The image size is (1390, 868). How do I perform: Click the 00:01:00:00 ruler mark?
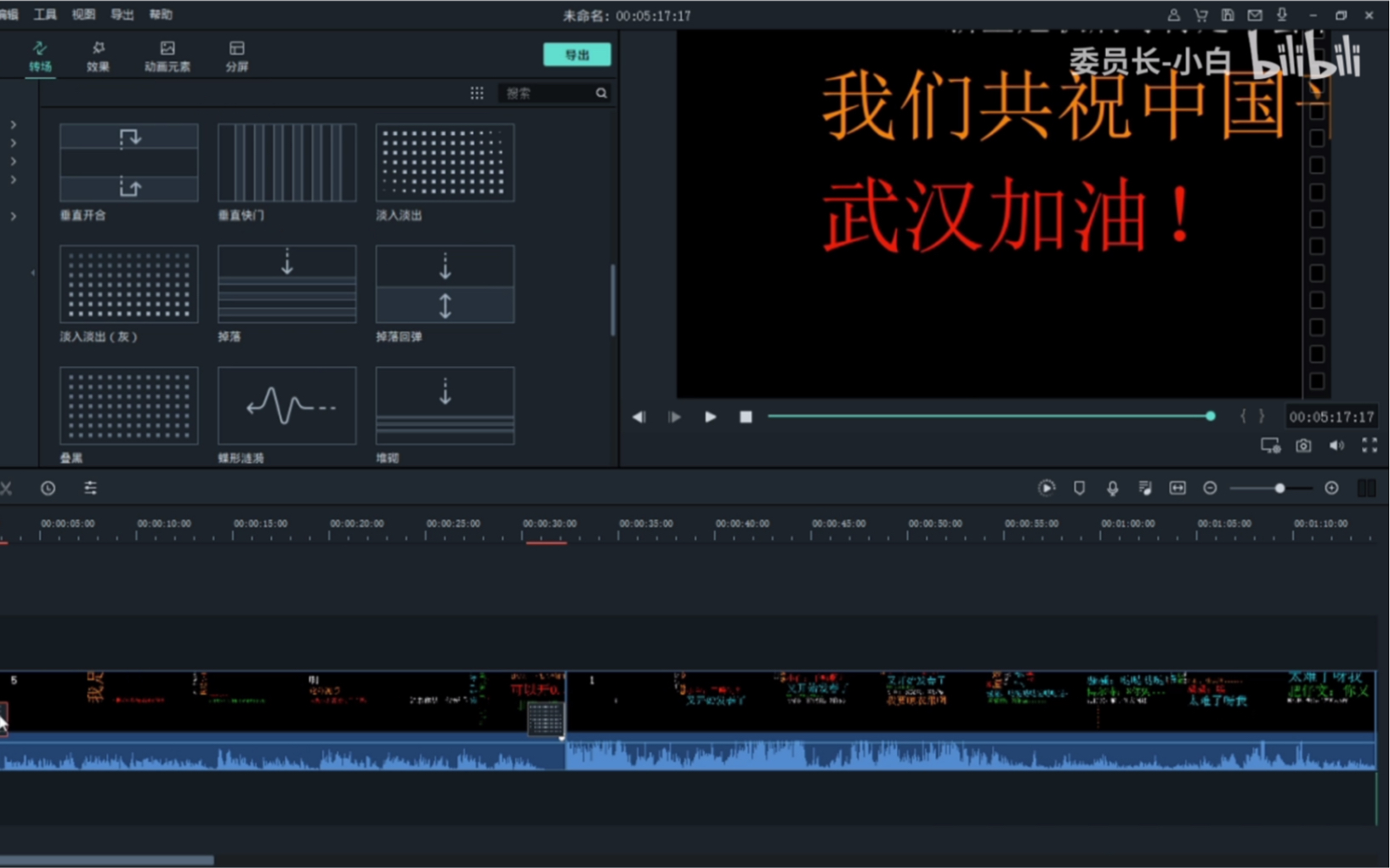[x=1128, y=524]
